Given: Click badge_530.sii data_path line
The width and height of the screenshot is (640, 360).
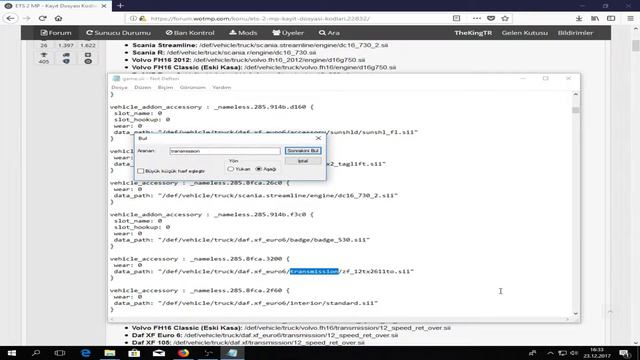Looking at the screenshot, I should (x=242, y=240).
